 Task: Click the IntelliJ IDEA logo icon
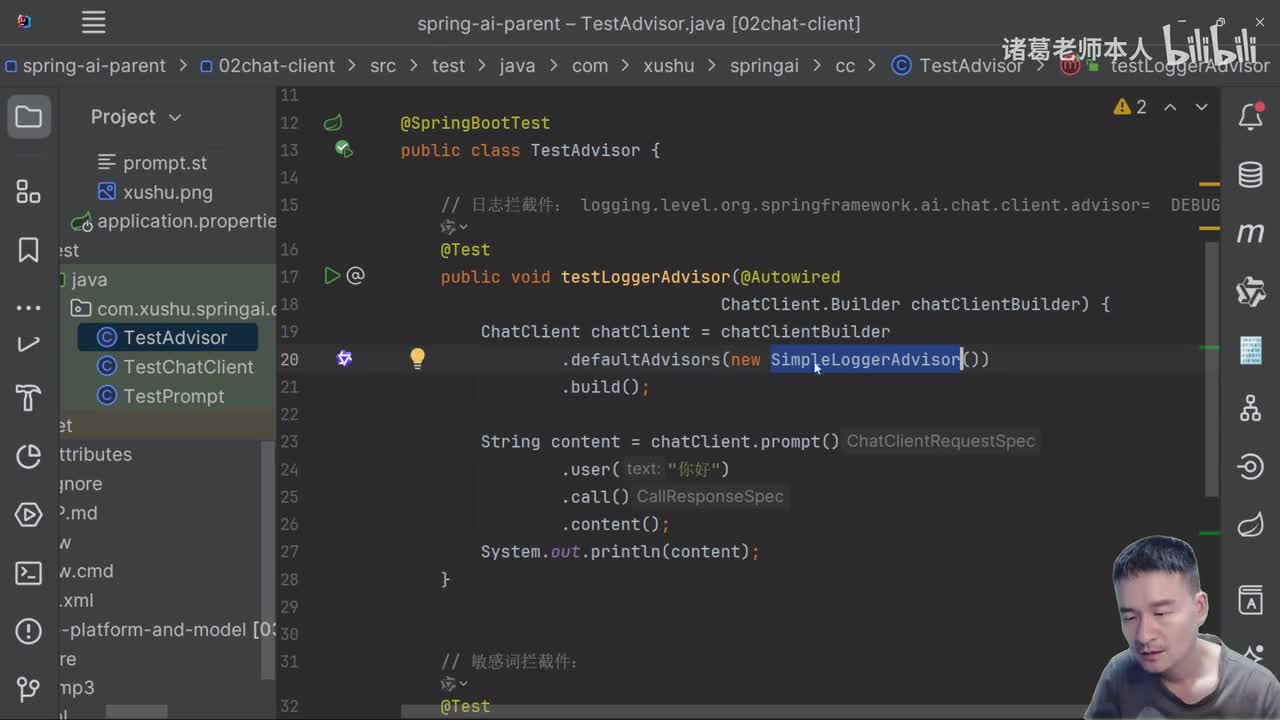pyautogui.click(x=24, y=22)
